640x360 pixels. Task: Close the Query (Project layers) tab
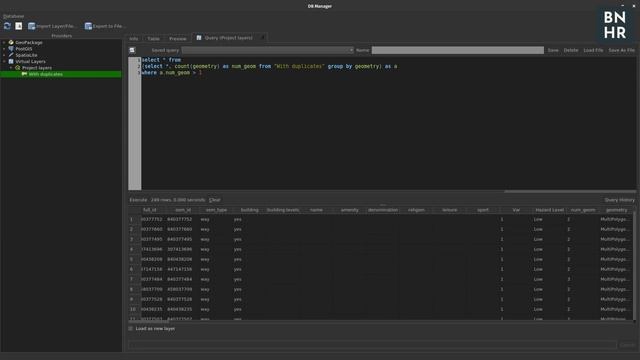coord(262,38)
